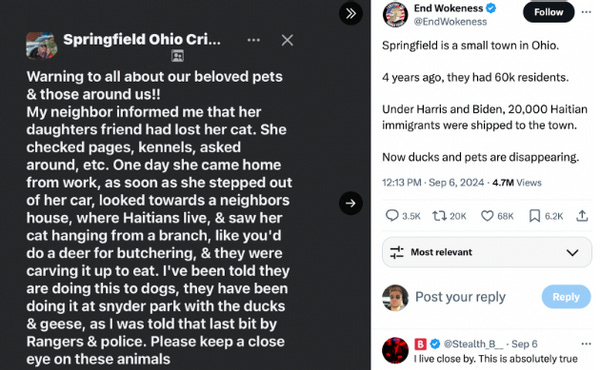
Task: Open the @EndWokeness handle link
Action: click(450, 22)
